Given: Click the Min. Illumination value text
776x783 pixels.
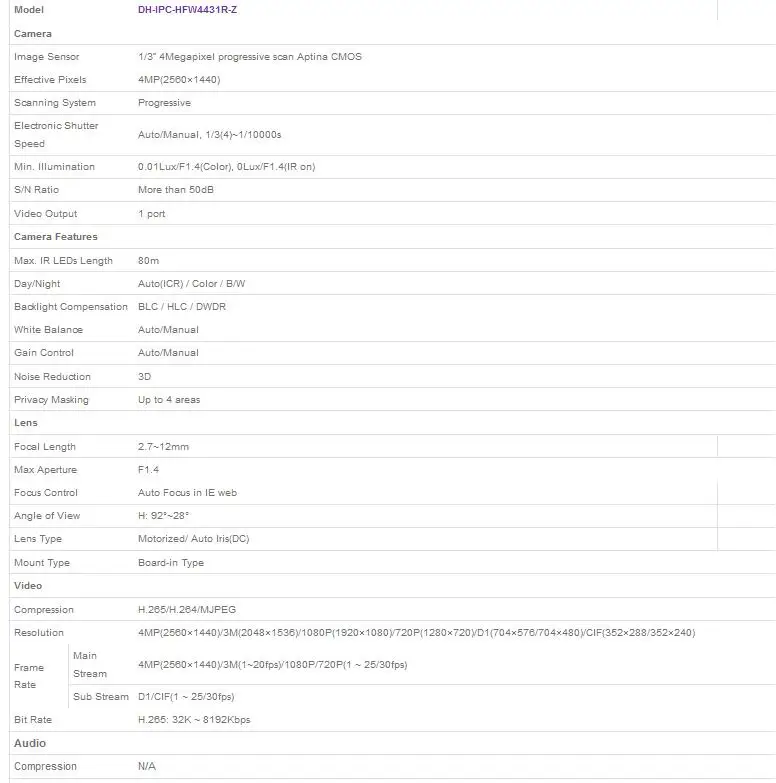Looking at the screenshot, I should tap(226, 166).
